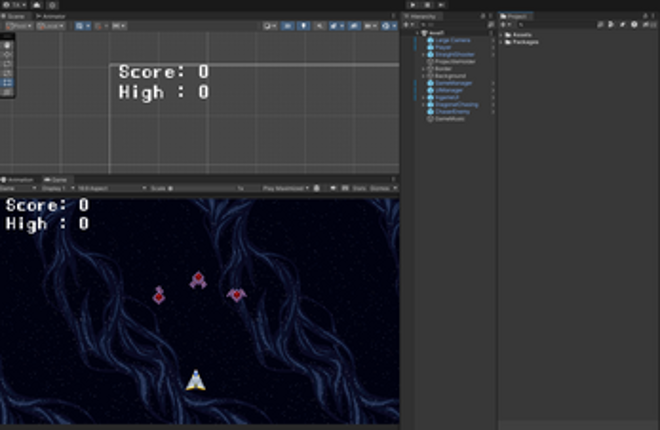Select the View hand tool
The width and height of the screenshot is (660, 430).
[7, 45]
